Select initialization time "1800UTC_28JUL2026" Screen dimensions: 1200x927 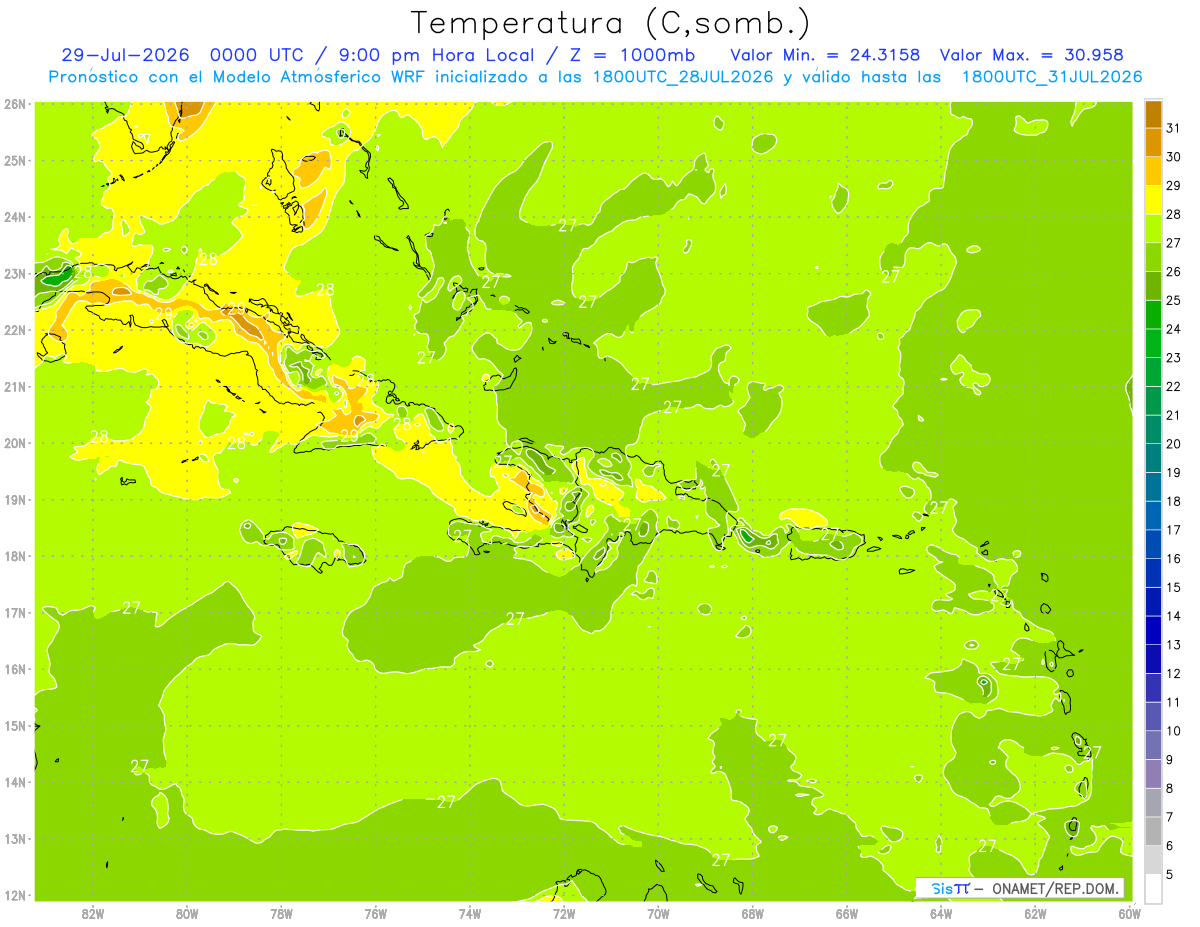(x=684, y=77)
